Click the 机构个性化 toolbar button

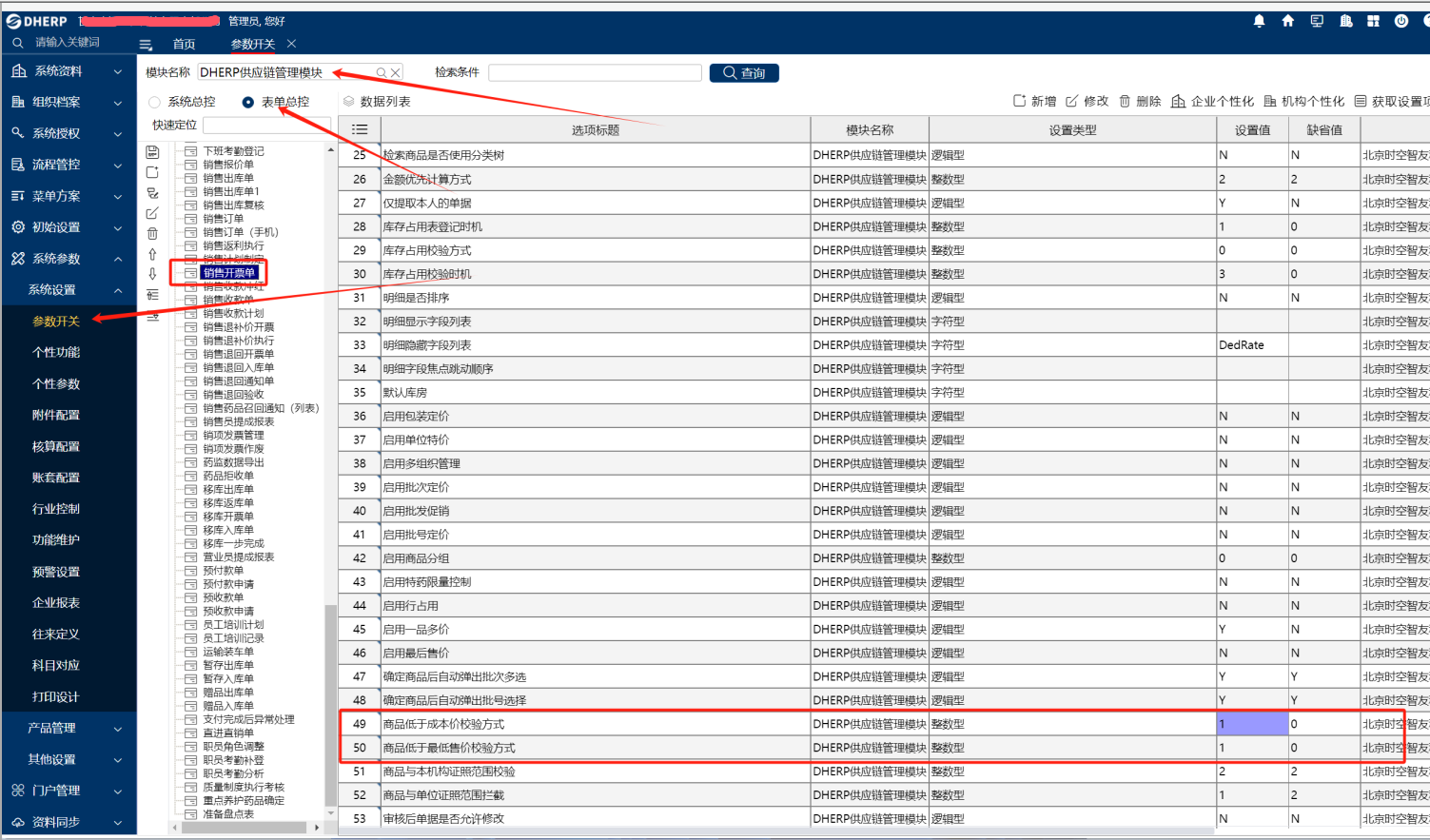pos(1303,101)
